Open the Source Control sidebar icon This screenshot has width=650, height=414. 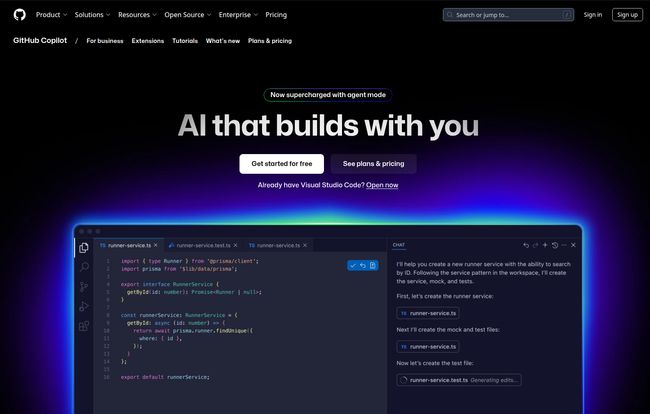(x=84, y=286)
